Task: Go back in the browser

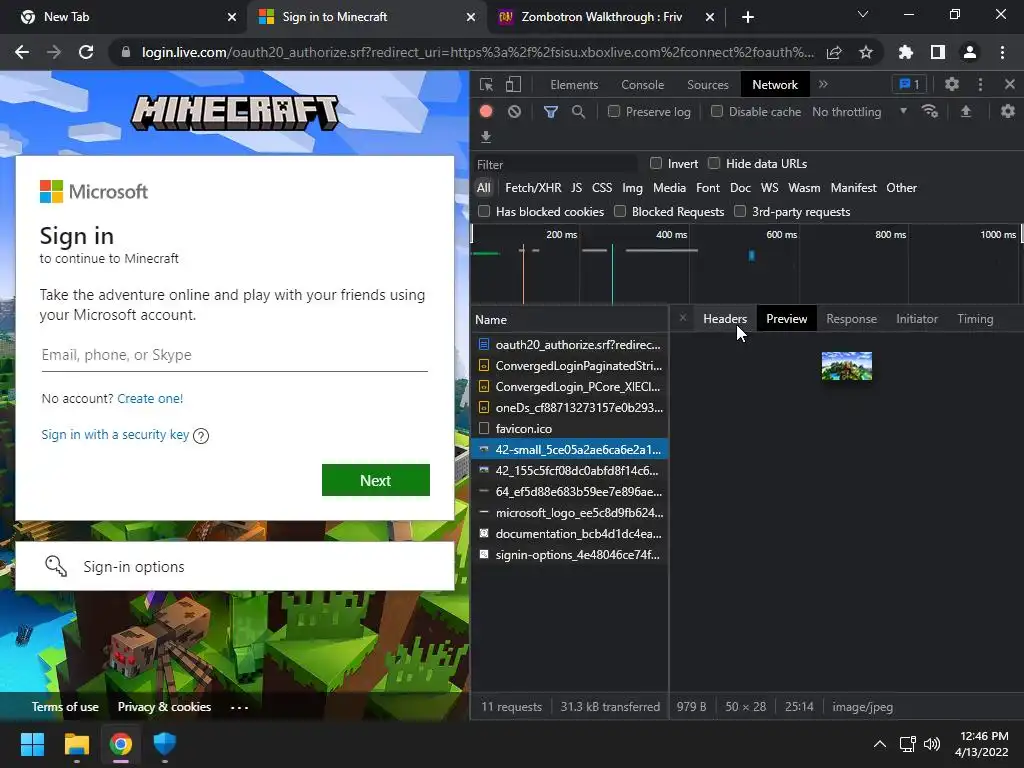Action: [x=22, y=52]
